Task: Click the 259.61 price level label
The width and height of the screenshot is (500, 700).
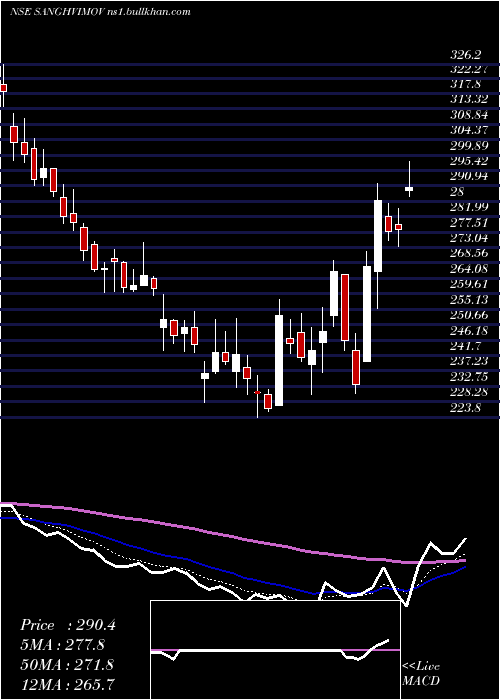Action: 469,284
